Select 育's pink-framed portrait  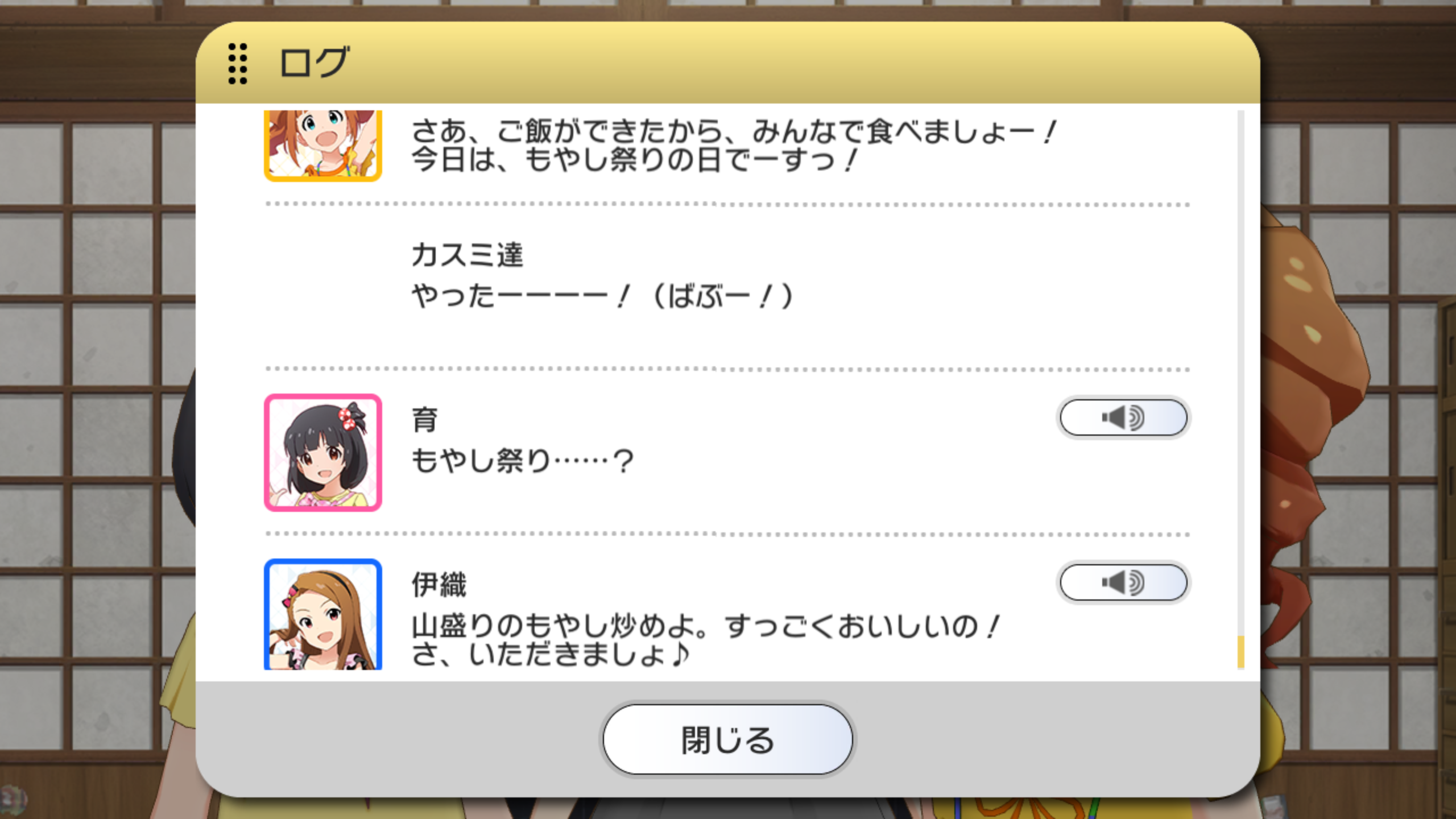click(x=322, y=453)
